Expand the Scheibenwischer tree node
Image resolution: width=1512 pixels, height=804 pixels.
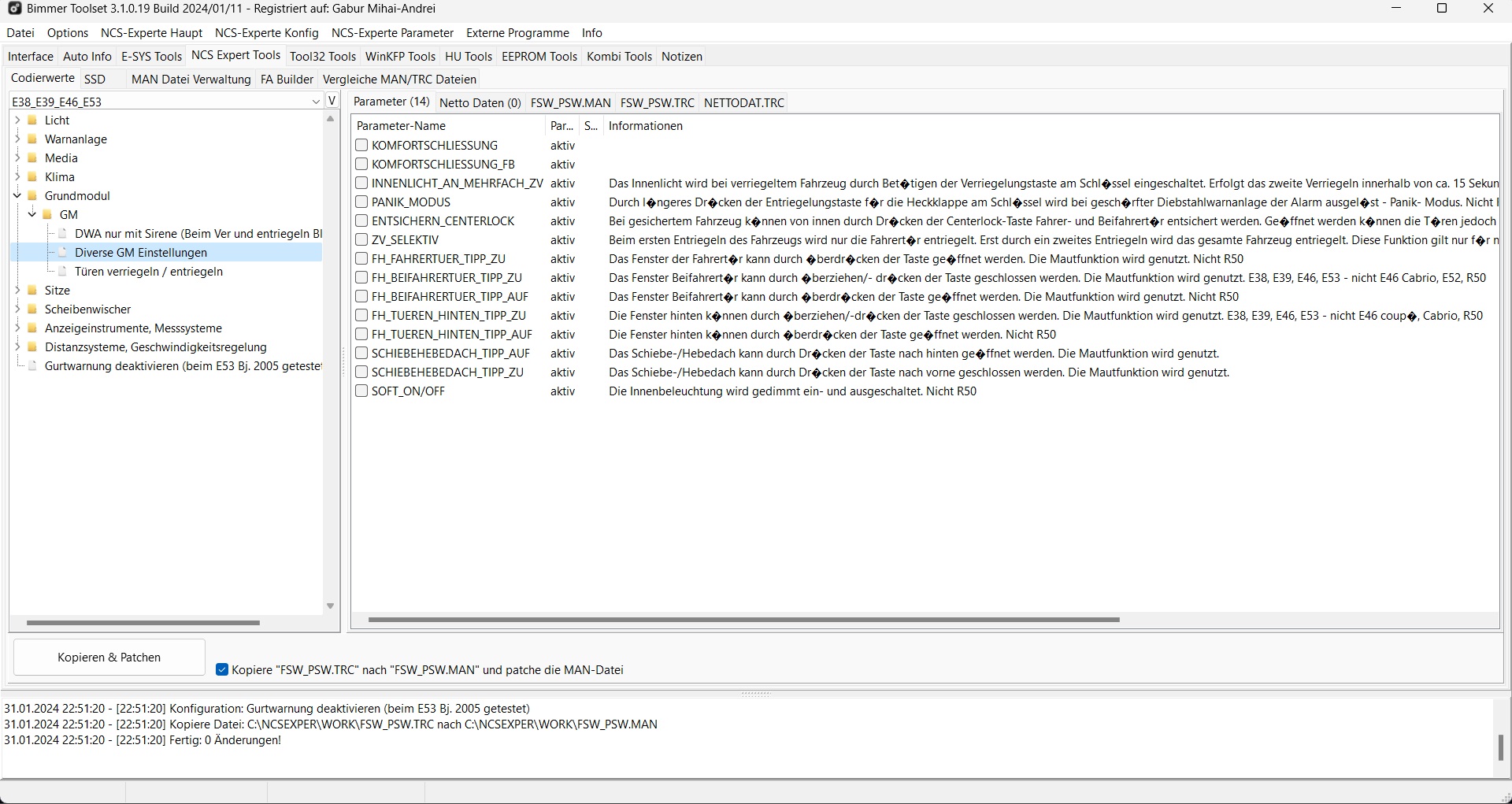tap(17, 309)
